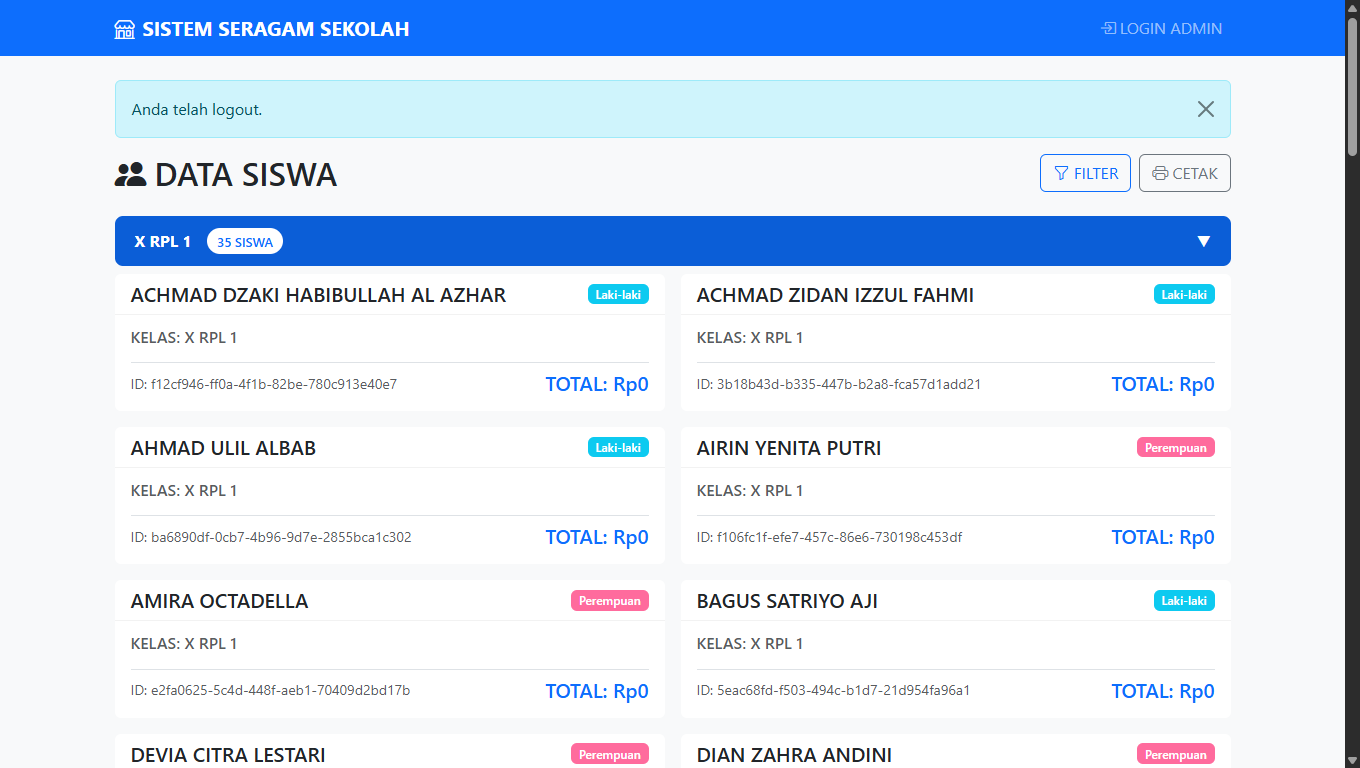Screen dimensions: 1360x768
Task: Open the SISTEM SERAGAM SEKOLAH home link
Action: point(262,29)
